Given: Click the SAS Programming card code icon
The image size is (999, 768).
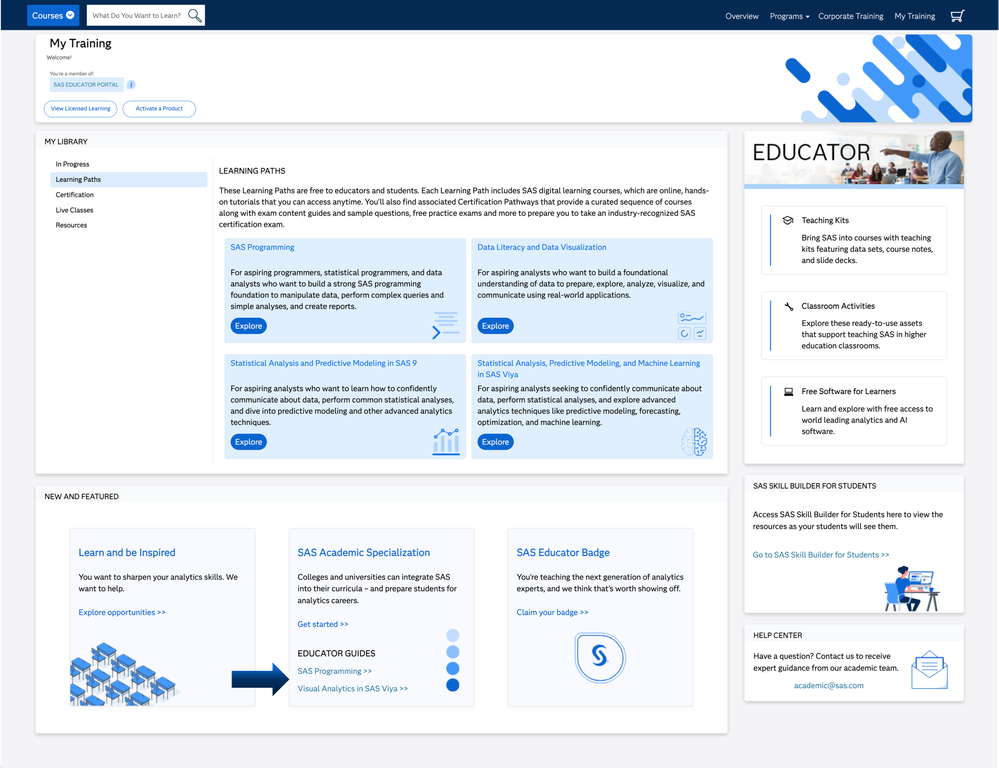Looking at the screenshot, I should point(445,325).
